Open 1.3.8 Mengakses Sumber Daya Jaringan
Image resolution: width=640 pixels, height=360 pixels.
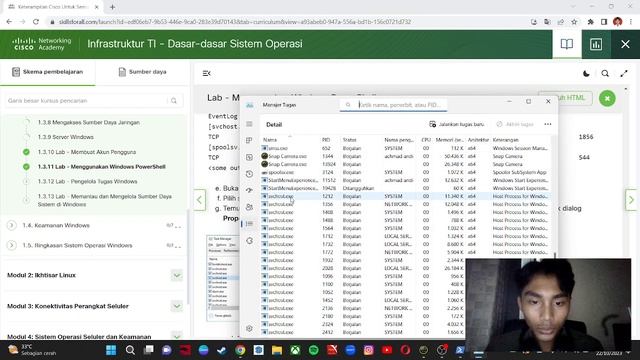(89, 122)
